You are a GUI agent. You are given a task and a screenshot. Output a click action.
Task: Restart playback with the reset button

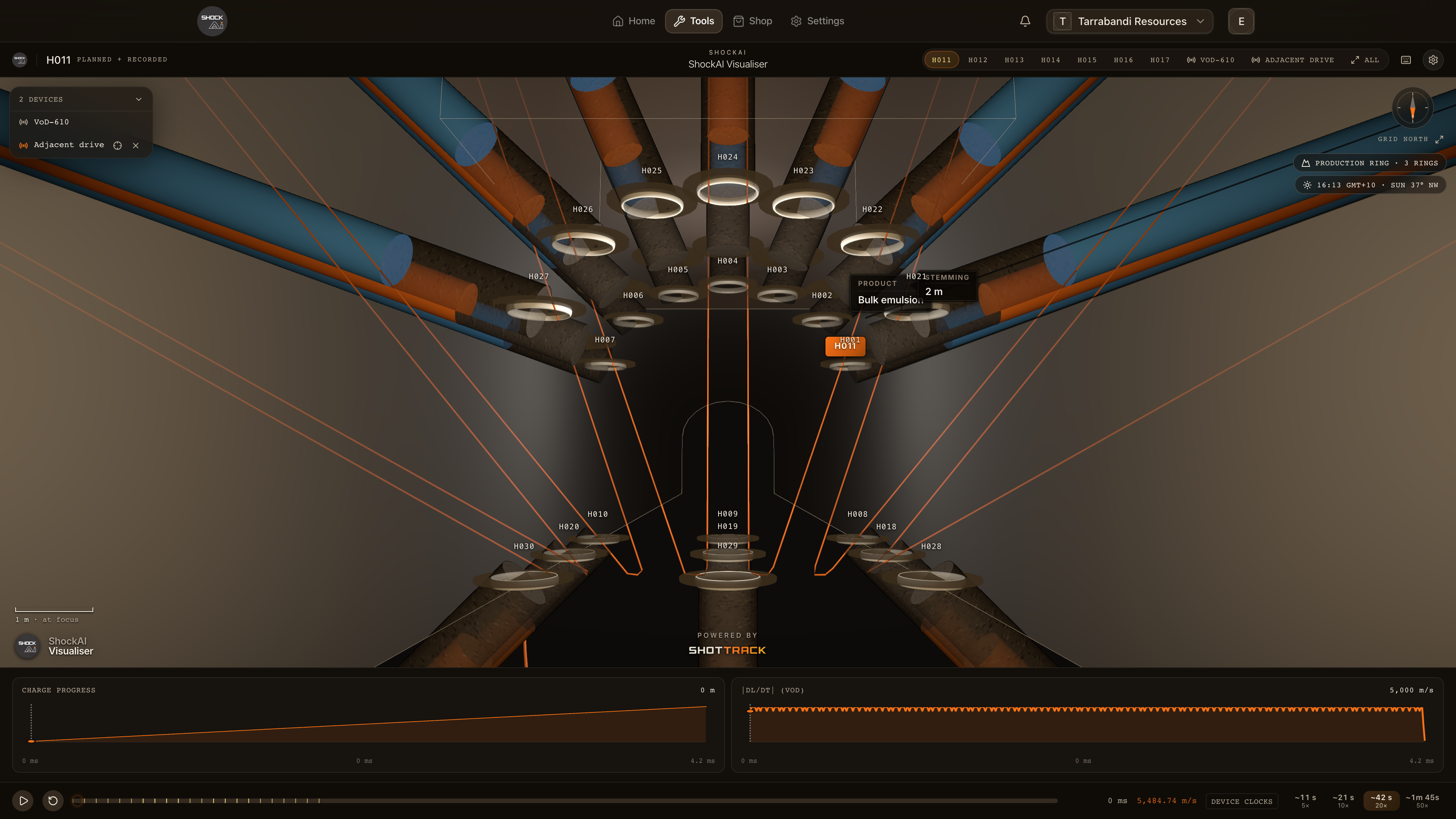pos(53,800)
